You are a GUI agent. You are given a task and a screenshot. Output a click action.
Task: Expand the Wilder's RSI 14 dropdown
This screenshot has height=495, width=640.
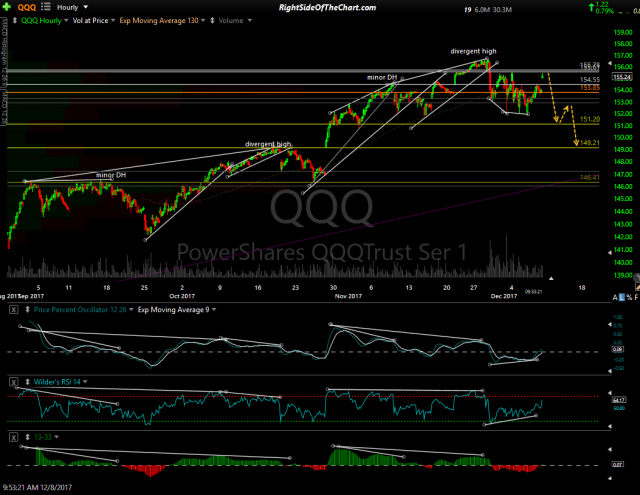[x=85, y=382]
